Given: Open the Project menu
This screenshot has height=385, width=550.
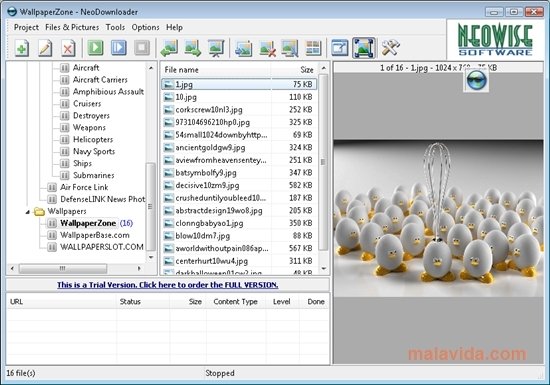Looking at the screenshot, I should coord(26,27).
